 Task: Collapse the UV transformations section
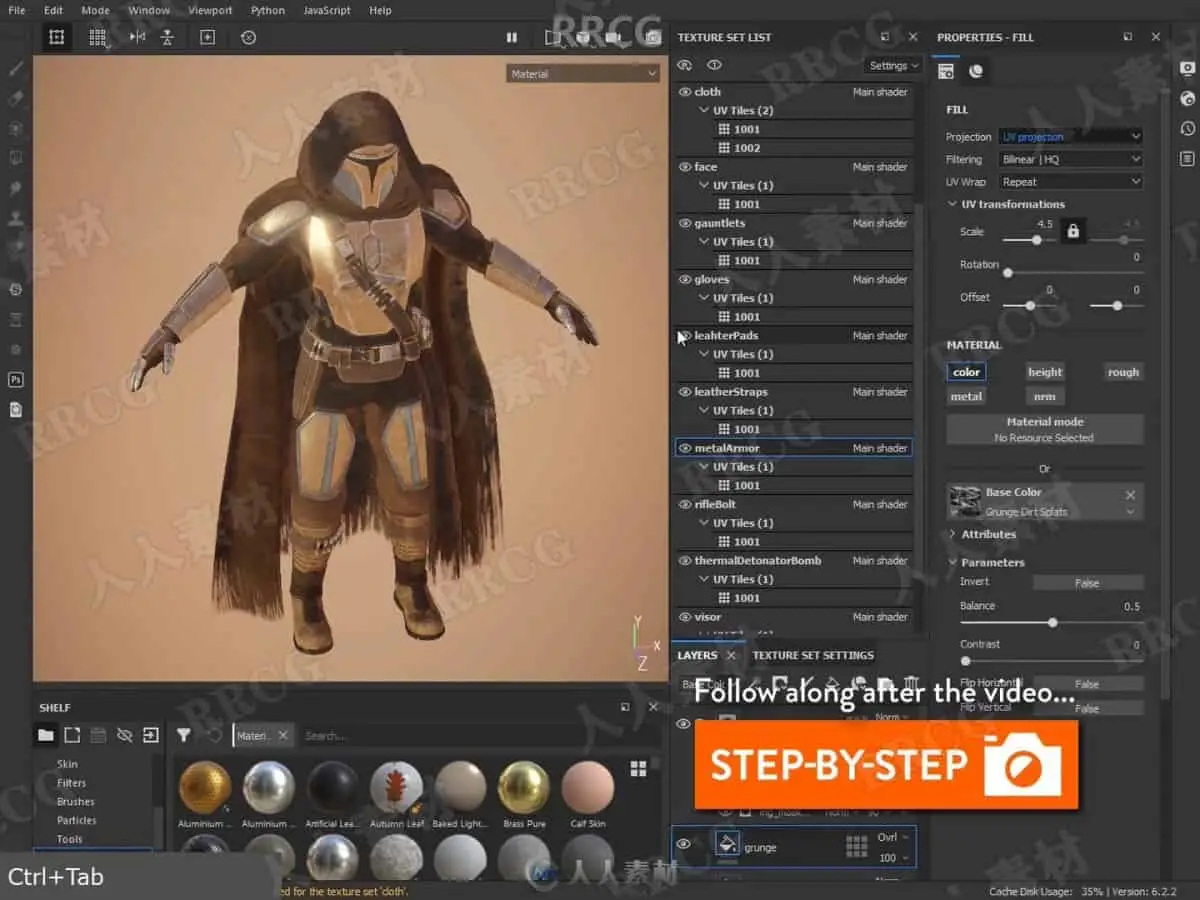[953, 204]
